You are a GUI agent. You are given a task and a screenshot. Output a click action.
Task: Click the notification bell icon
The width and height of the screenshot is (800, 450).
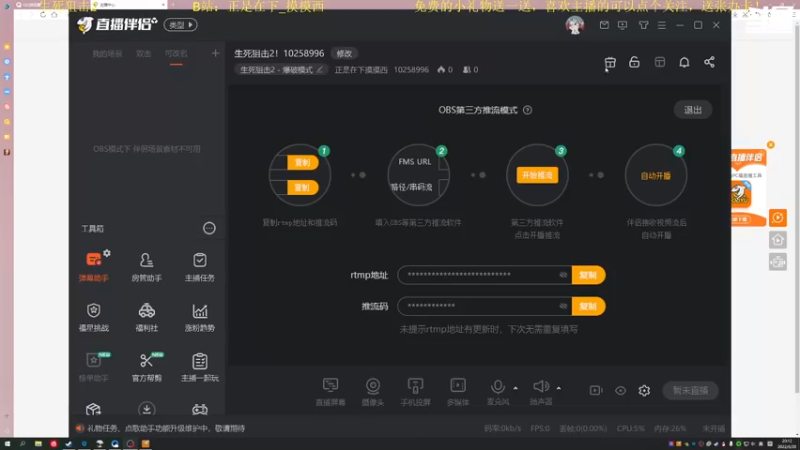point(684,62)
